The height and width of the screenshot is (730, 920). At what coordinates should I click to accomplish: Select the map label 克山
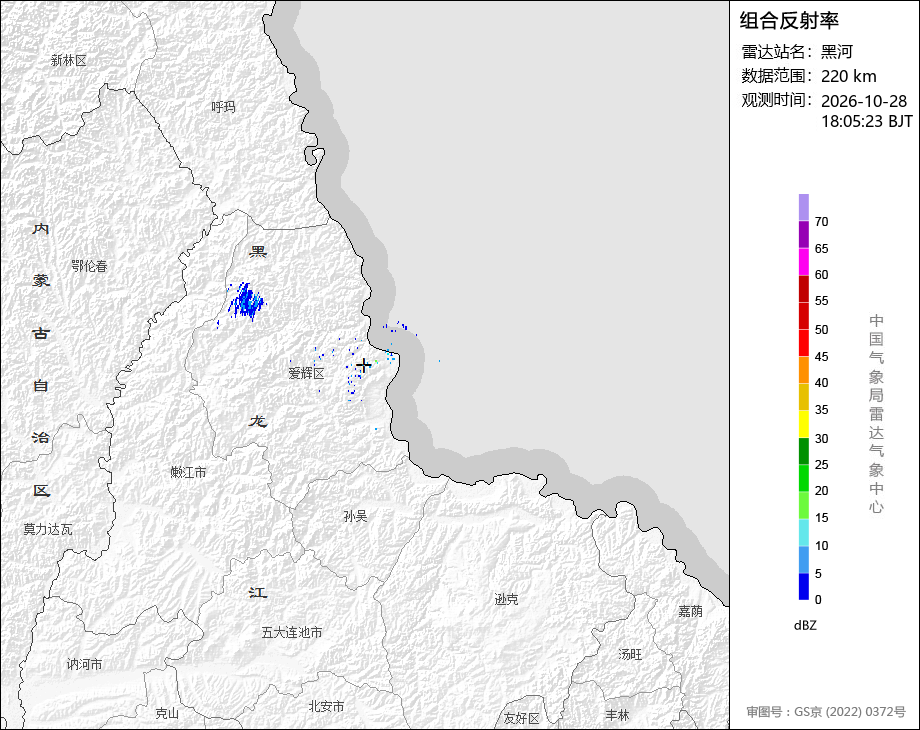[x=167, y=713]
